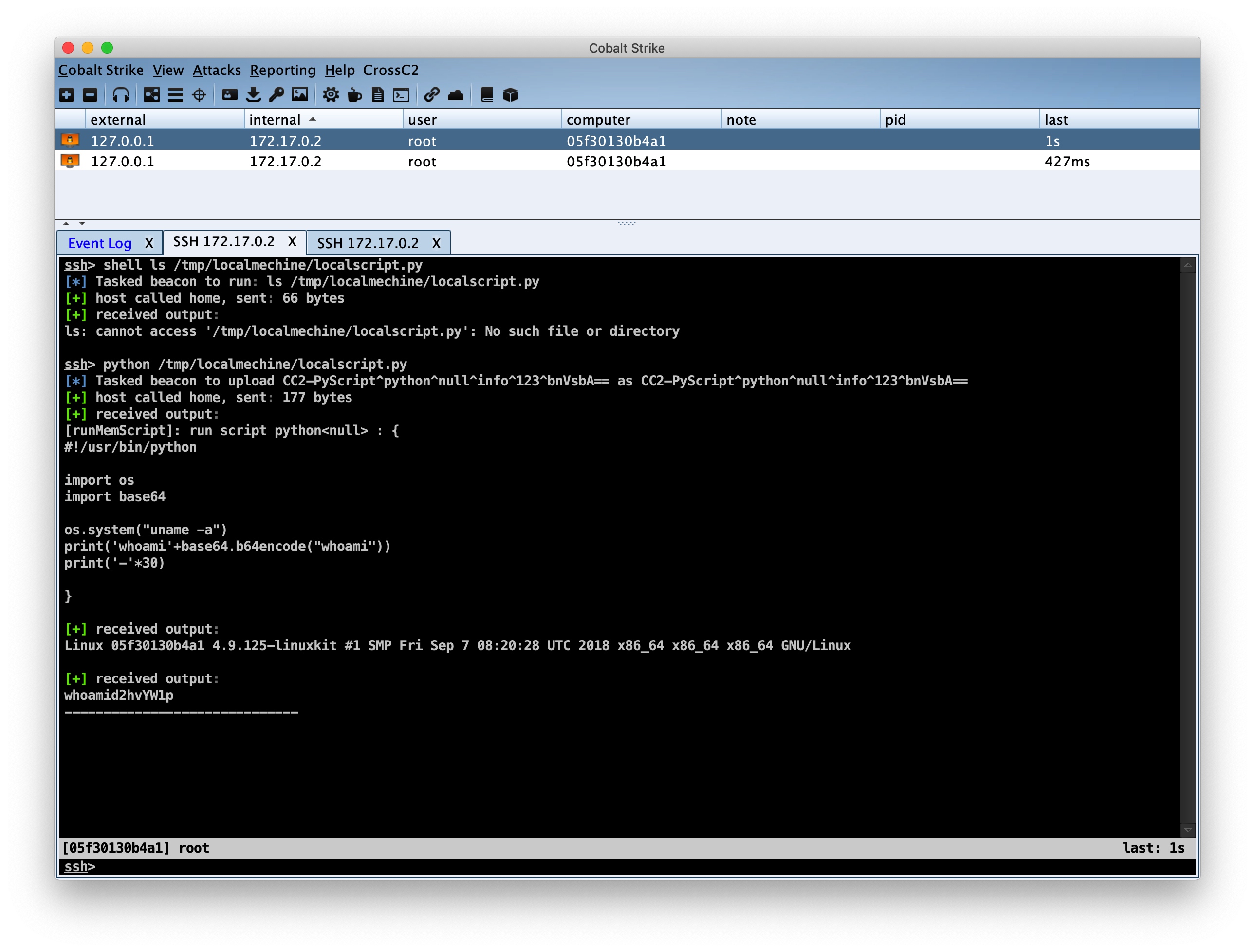Collapse top panel using divider arrow
This screenshot has height=952, width=1255.
66,223
